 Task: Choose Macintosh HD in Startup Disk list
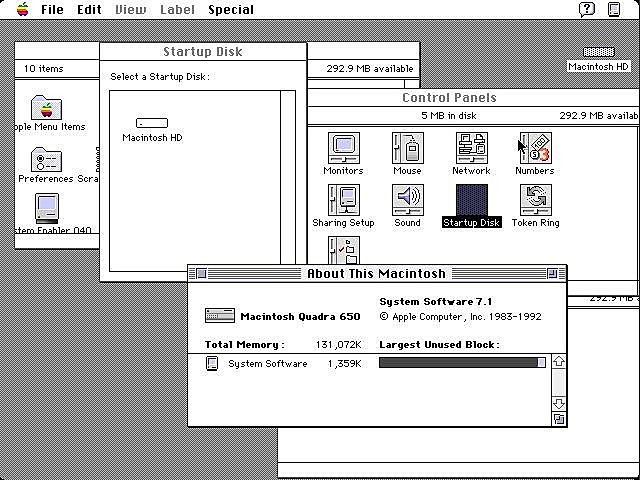pos(152,123)
